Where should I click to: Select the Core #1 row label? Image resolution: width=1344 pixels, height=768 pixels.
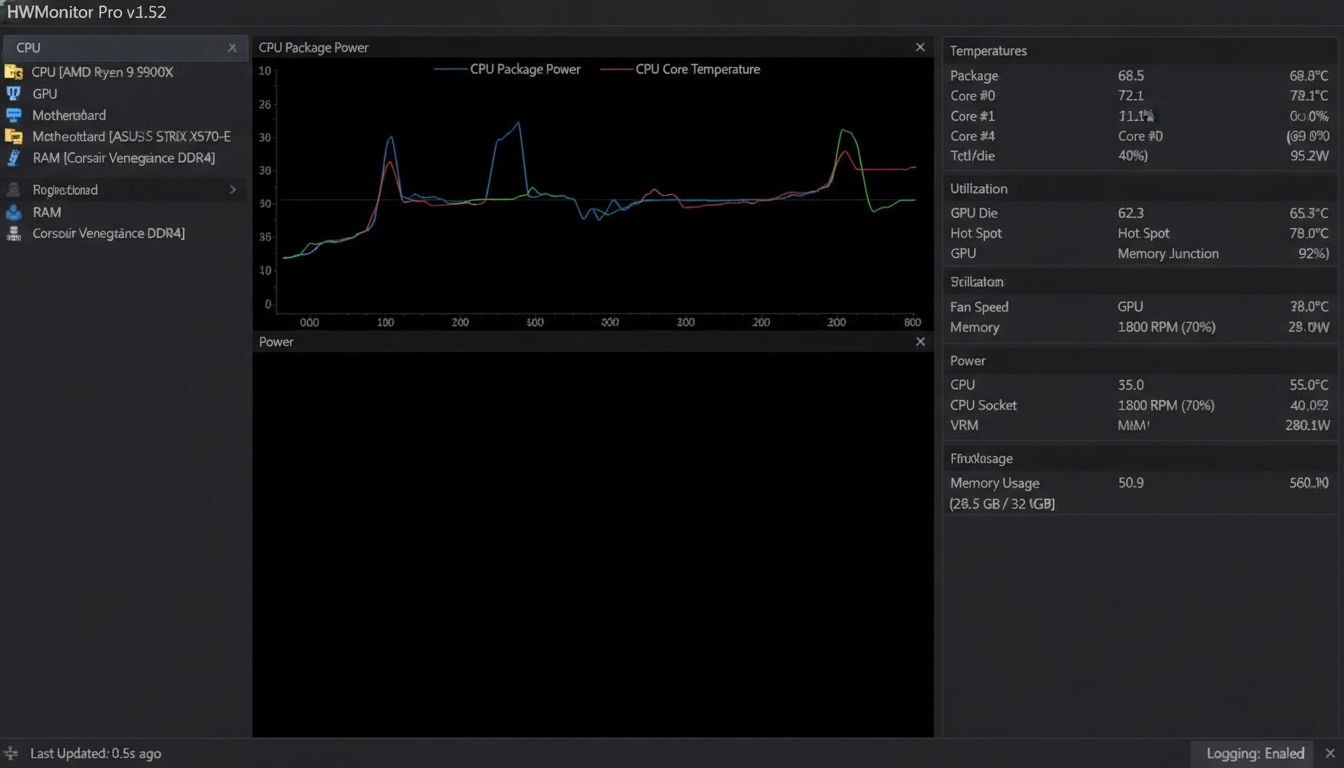pos(972,116)
